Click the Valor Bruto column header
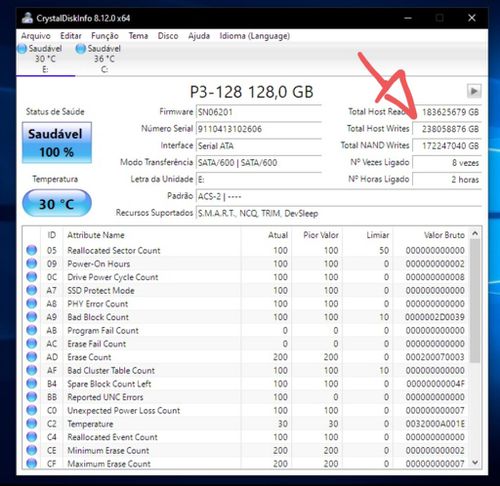The image size is (500, 486). (x=444, y=235)
